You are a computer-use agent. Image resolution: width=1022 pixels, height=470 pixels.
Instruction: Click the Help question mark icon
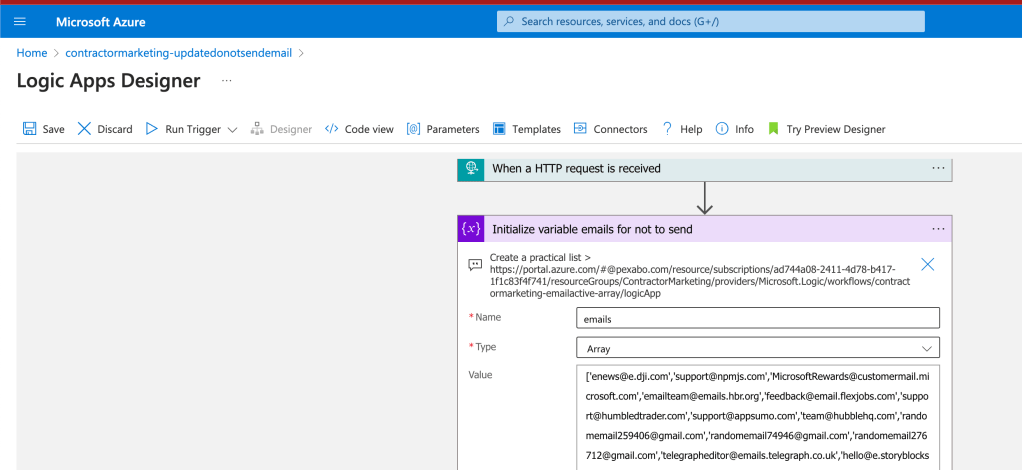coord(667,128)
